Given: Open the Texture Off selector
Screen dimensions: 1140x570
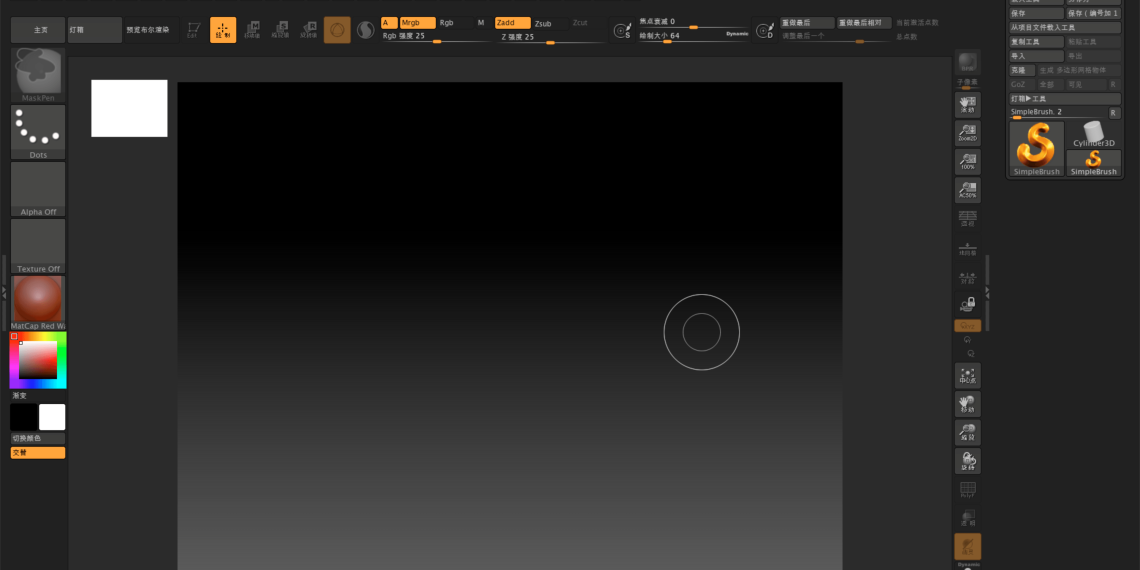Looking at the screenshot, I should pos(38,245).
